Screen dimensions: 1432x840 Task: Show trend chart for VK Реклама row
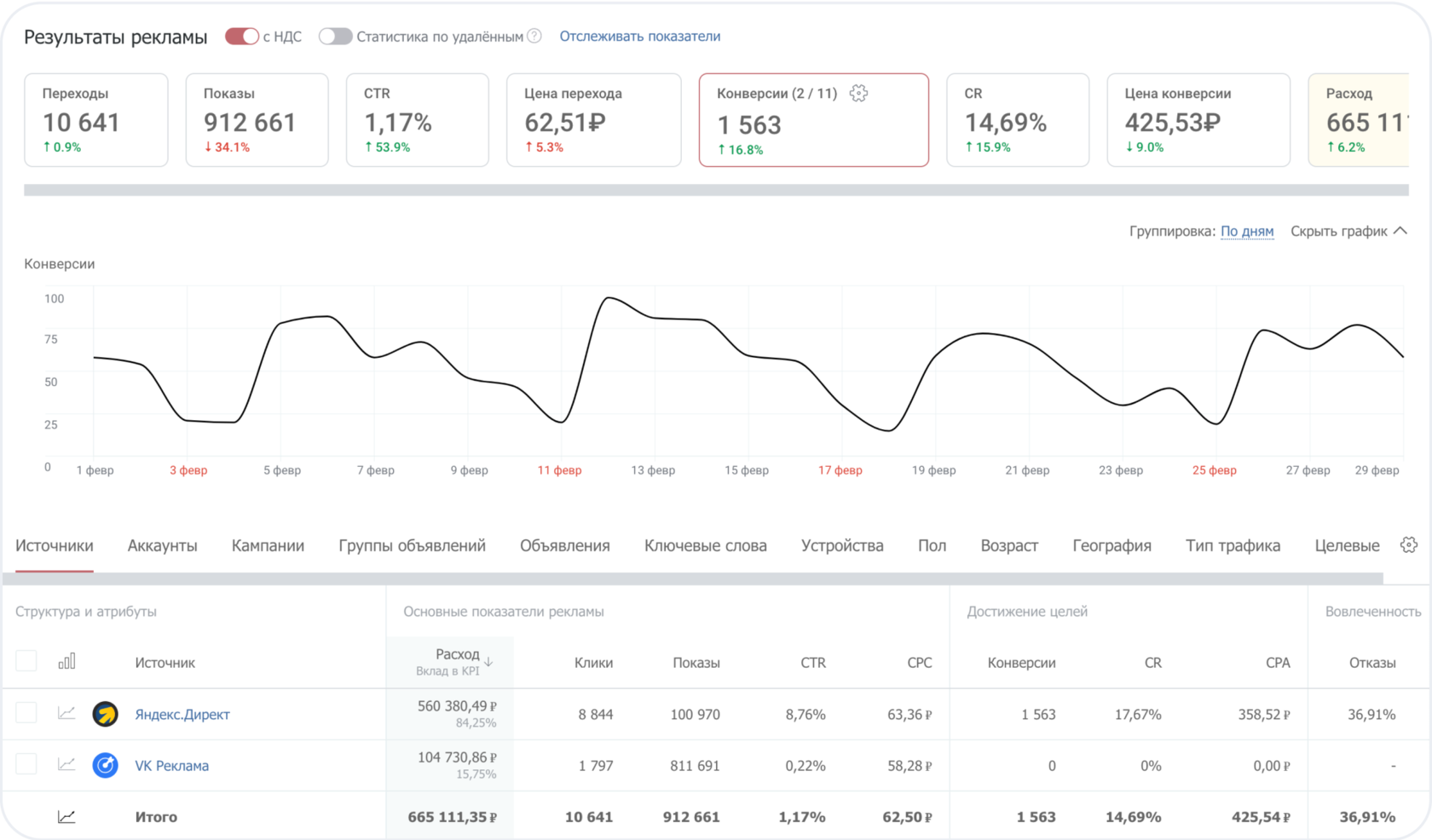[x=66, y=764]
